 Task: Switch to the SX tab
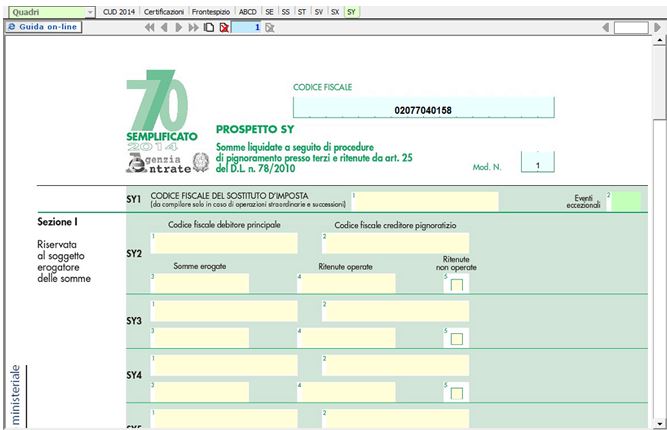click(335, 12)
